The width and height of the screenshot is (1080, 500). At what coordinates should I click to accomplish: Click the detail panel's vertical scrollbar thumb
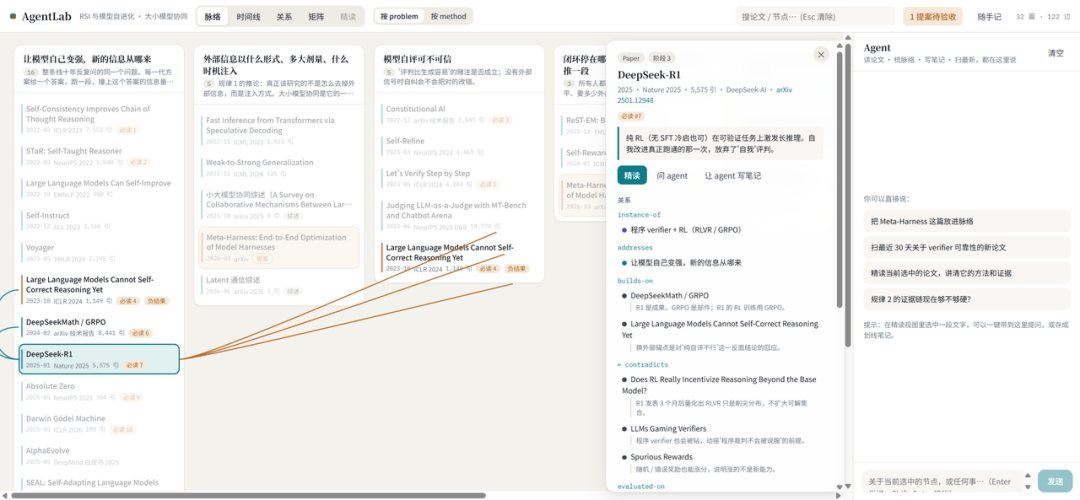coord(839,180)
